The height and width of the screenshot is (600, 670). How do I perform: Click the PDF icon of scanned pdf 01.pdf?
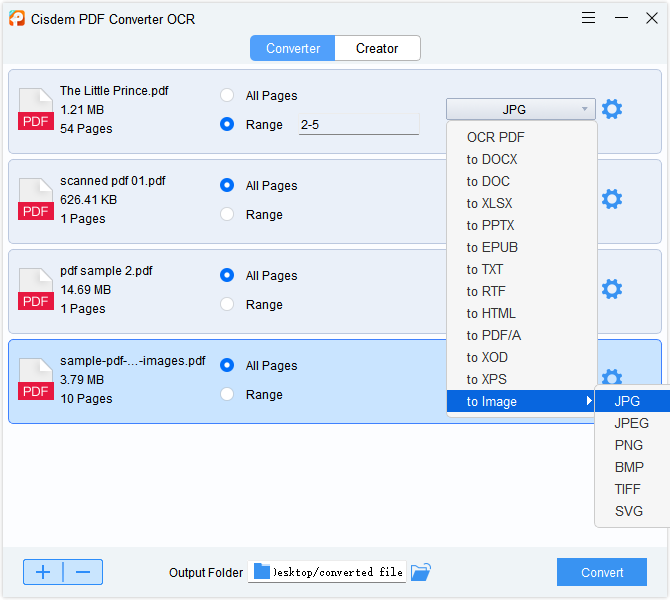point(36,199)
